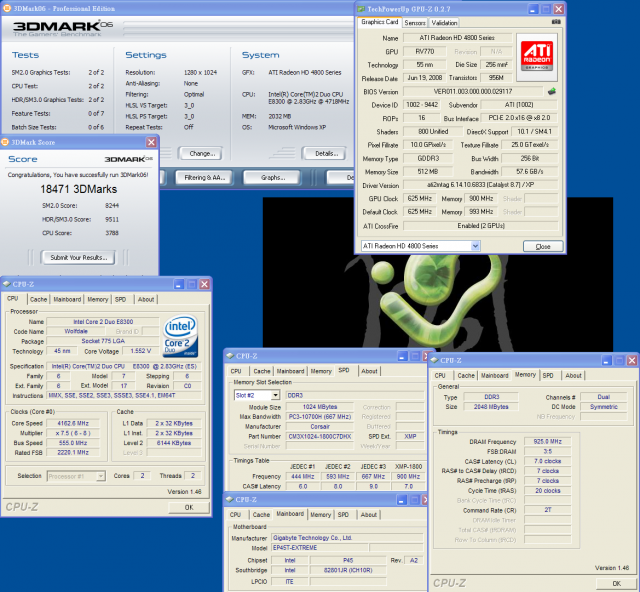Open the Processor #1 selection dropdown
640x592 pixels.
[x=100, y=476]
